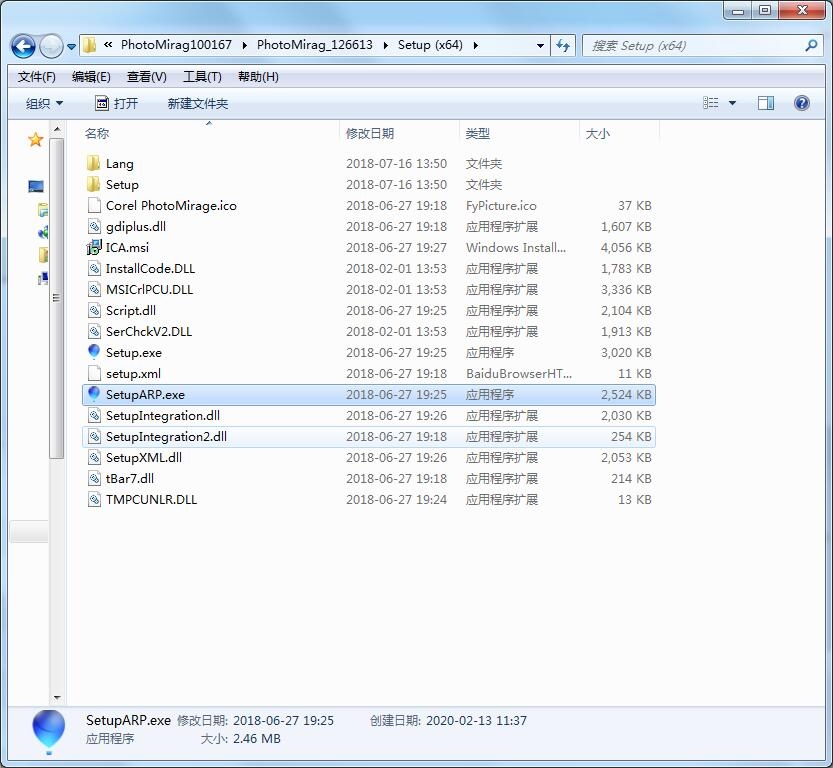Open the 文件(F) menu
This screenshot has width=833, height=768.
pos(37,77)
